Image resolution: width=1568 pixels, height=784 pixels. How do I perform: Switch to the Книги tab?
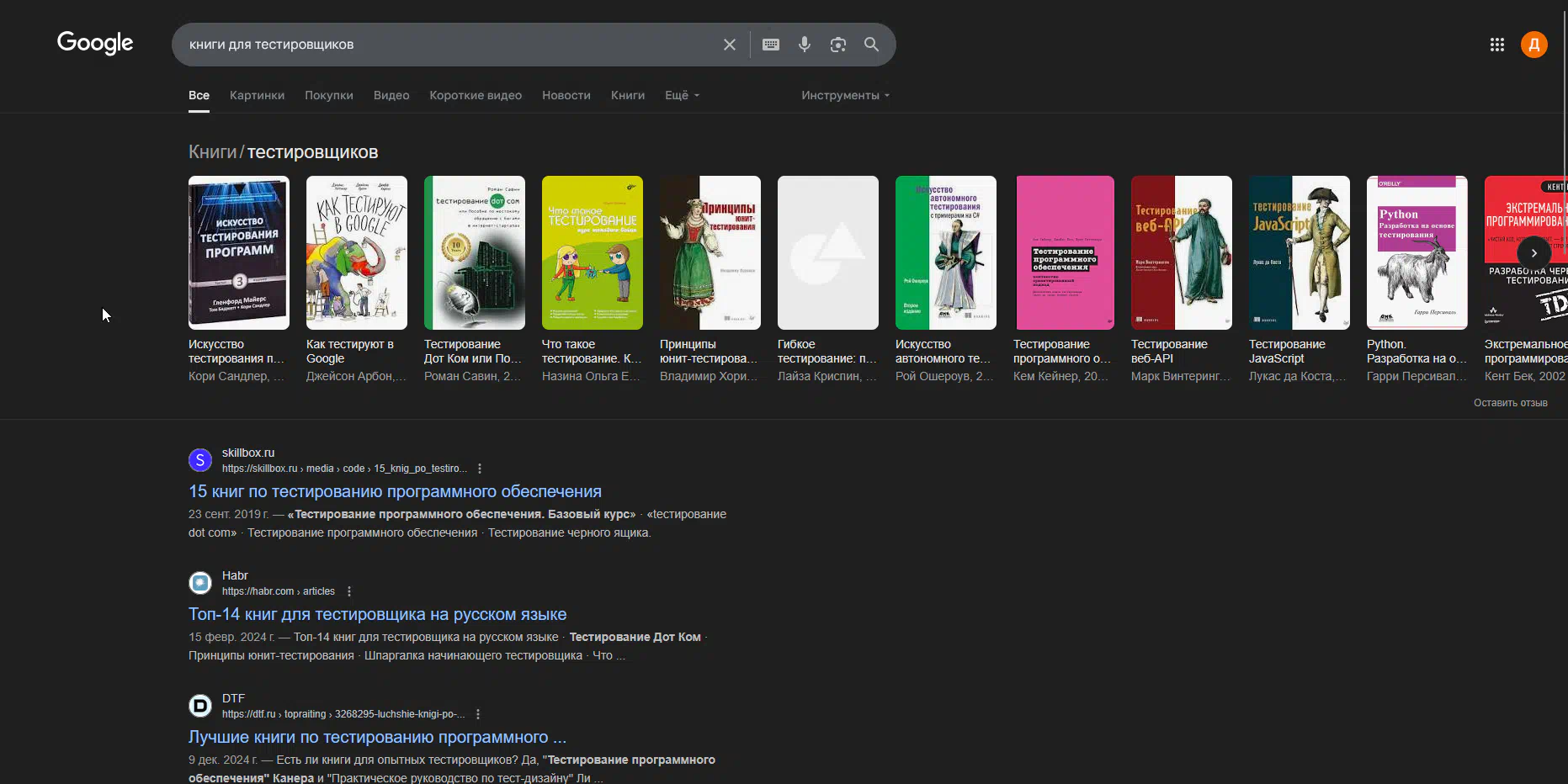(628, 95)
